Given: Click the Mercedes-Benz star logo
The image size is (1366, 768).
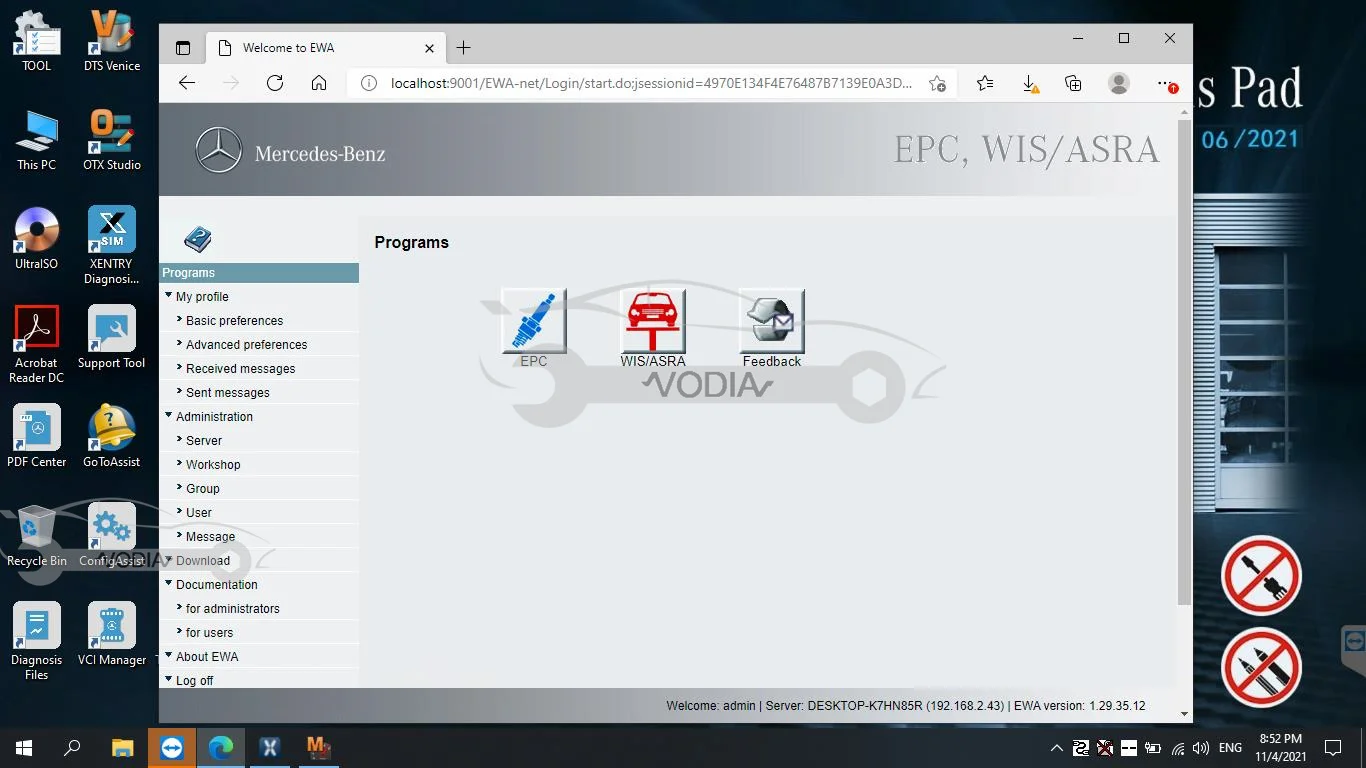Looking at the screenshot, I should tap(218, 152).
